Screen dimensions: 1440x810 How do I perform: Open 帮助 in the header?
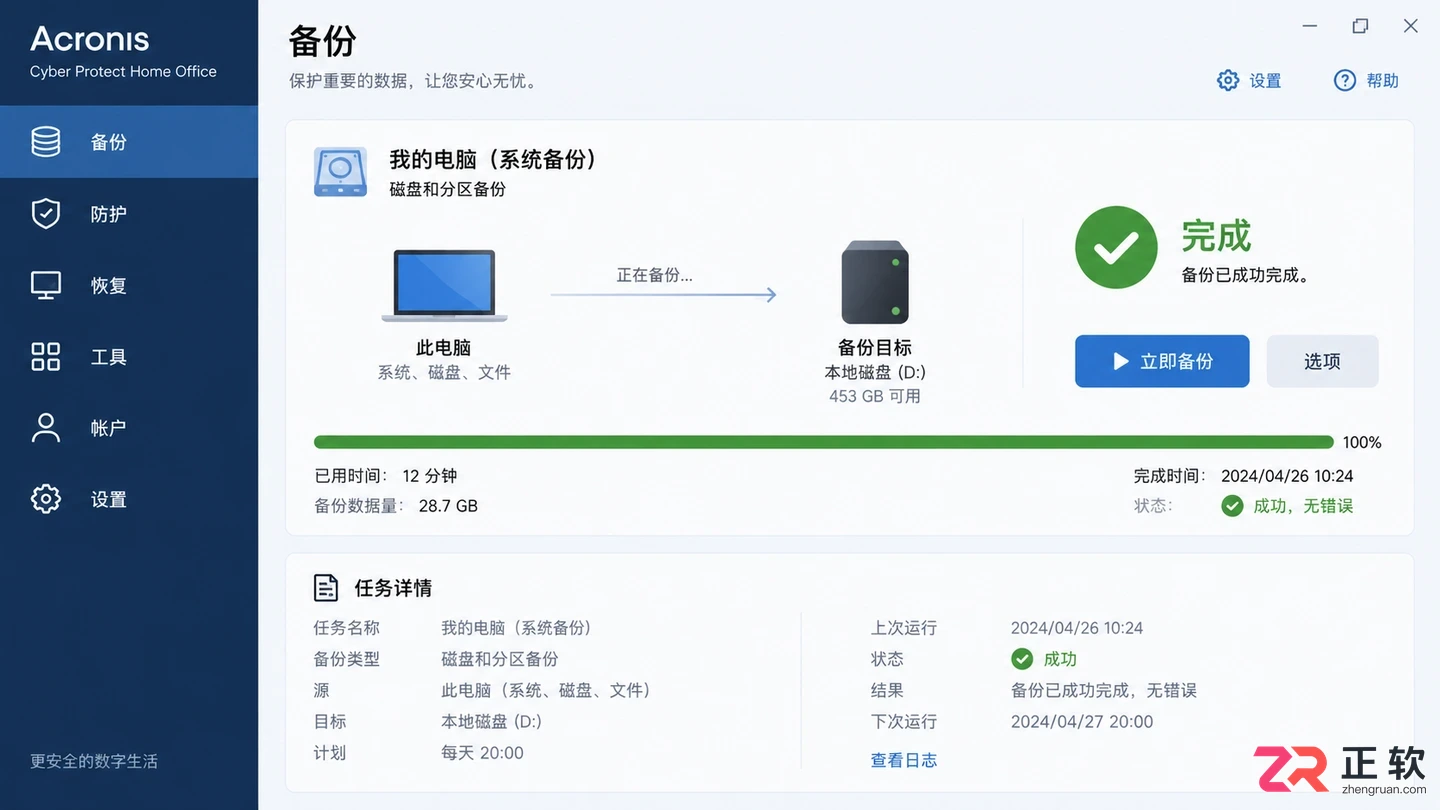coord(1366,81)
